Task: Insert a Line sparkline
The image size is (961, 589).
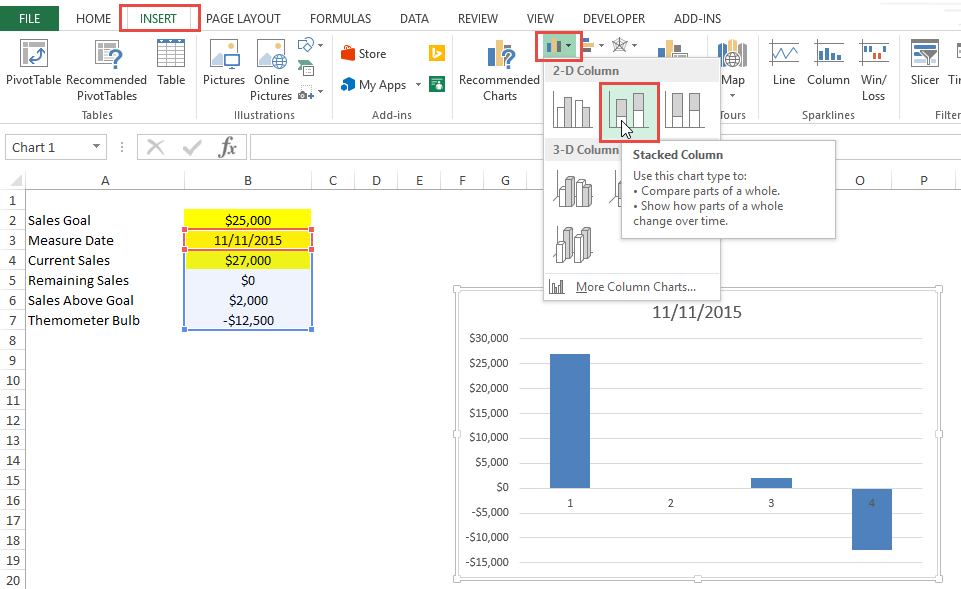Action: point(784,67)
